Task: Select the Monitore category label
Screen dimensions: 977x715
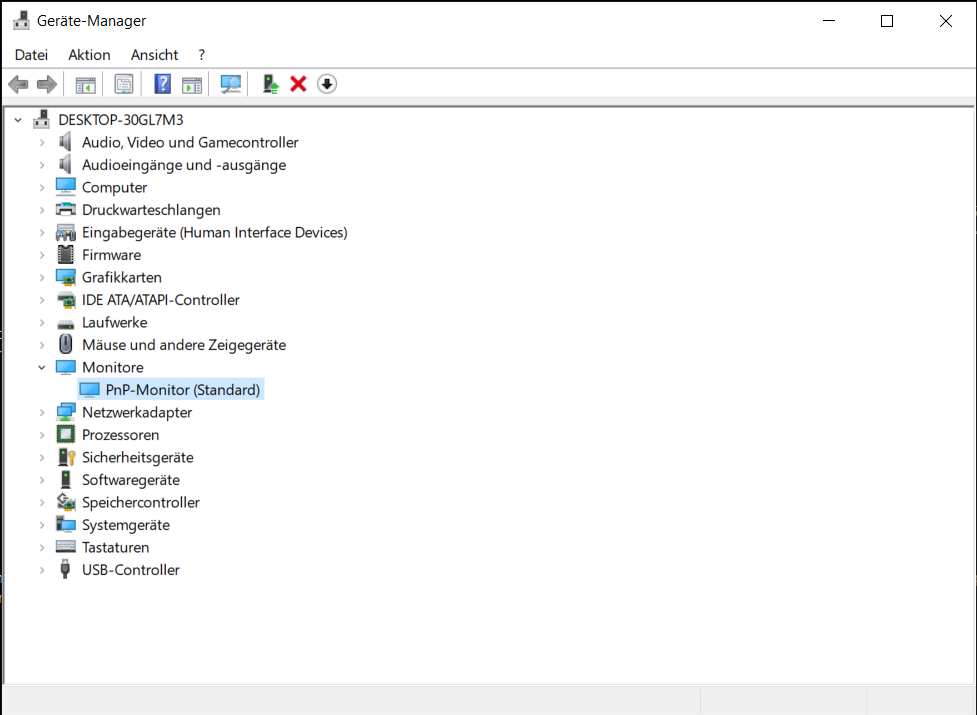Action: 113,367
